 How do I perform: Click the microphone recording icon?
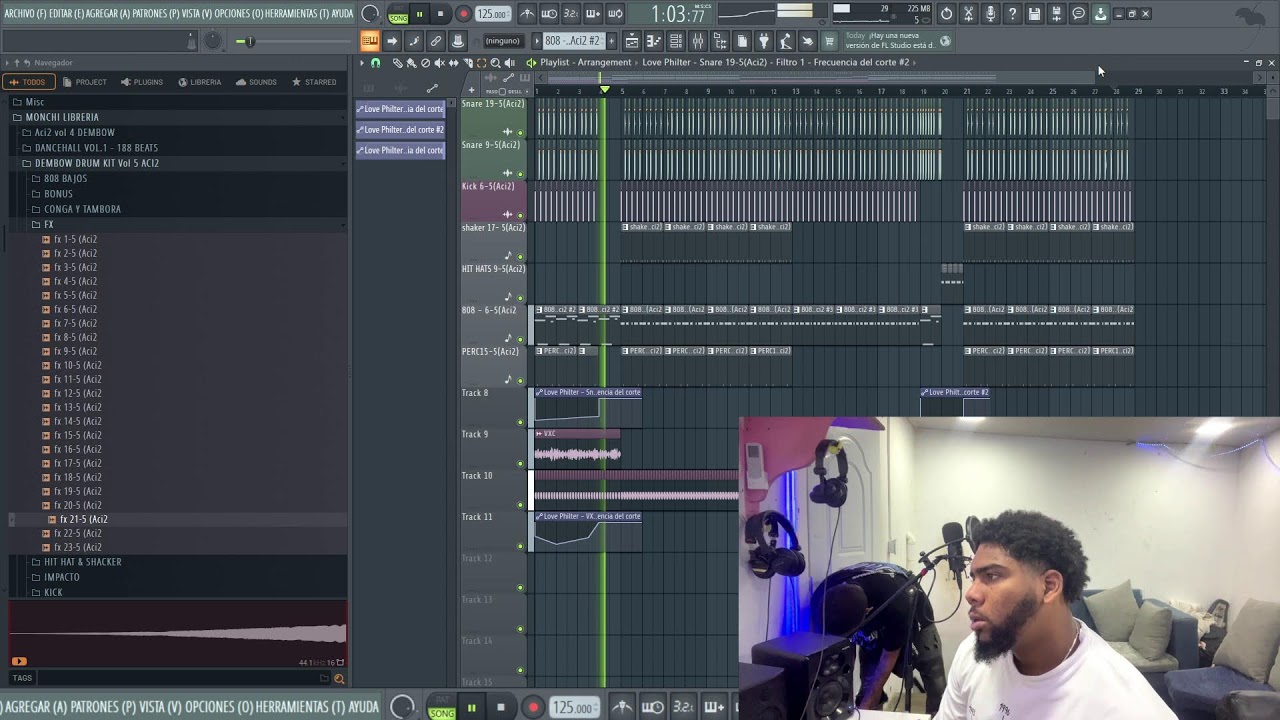[990, 14]
